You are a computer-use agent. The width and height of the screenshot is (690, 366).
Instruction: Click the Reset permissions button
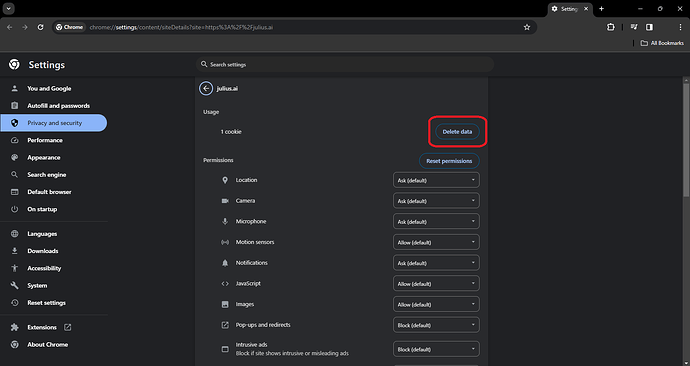pyautogui.click(x=449, y=161)
